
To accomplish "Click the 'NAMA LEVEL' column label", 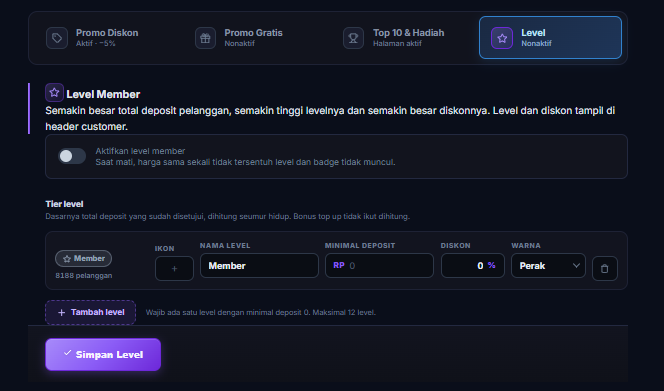I will 225,246.
